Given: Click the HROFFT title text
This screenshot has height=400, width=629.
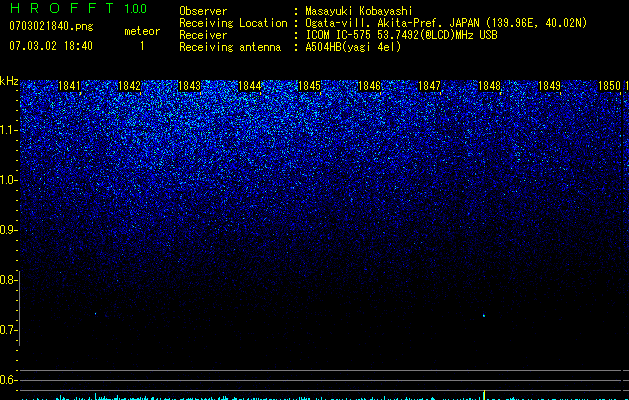Looking at the screenshot, I should pos(62,8).
